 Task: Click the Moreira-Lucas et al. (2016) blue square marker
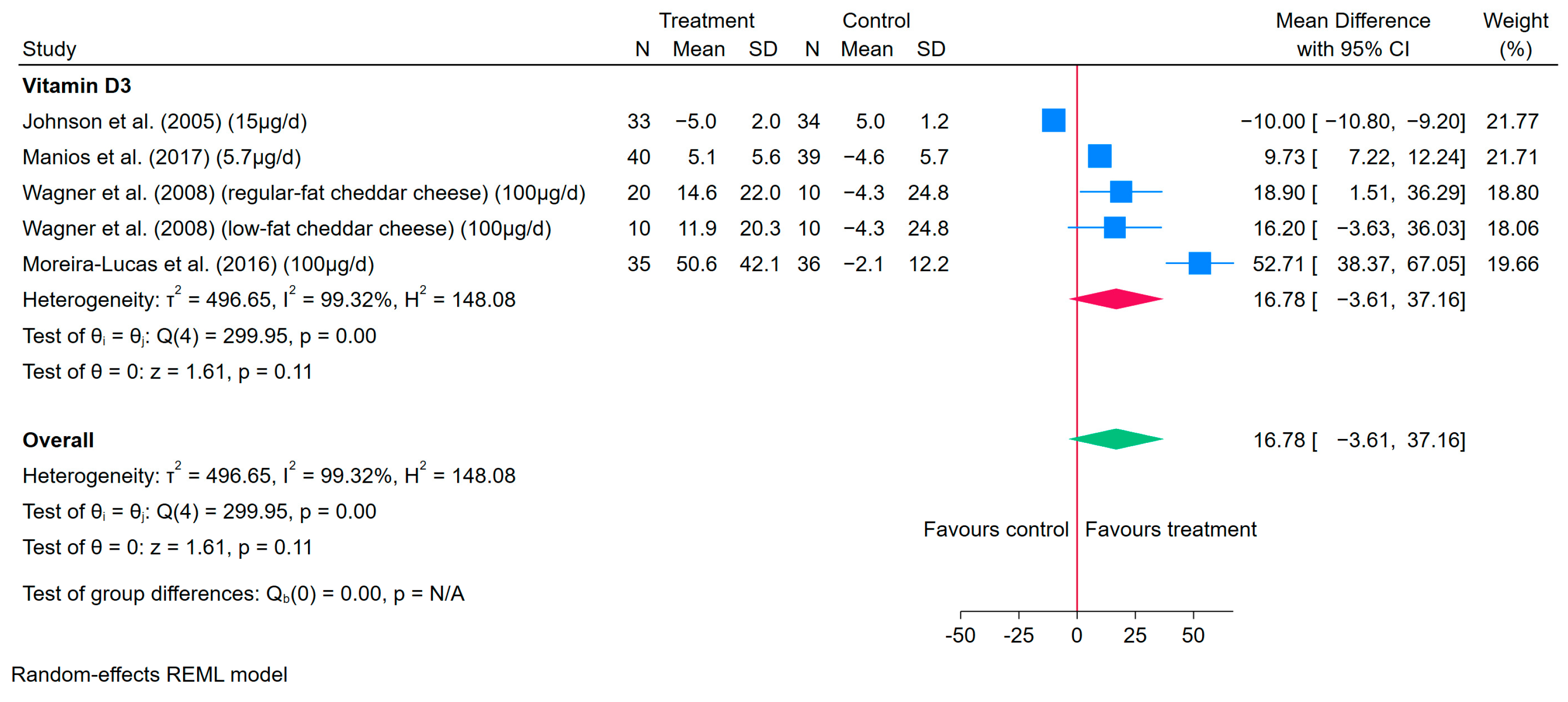[1199, 263]
